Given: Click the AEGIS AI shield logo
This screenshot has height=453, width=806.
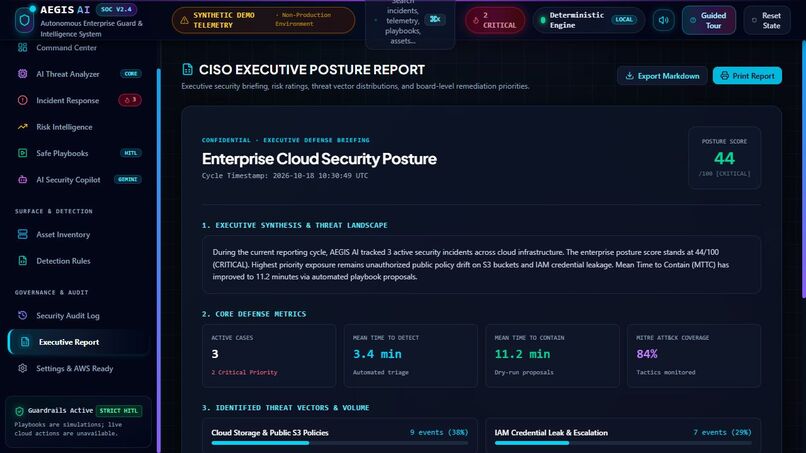Looking at the screenshot, I should click(x=24, y=21).
